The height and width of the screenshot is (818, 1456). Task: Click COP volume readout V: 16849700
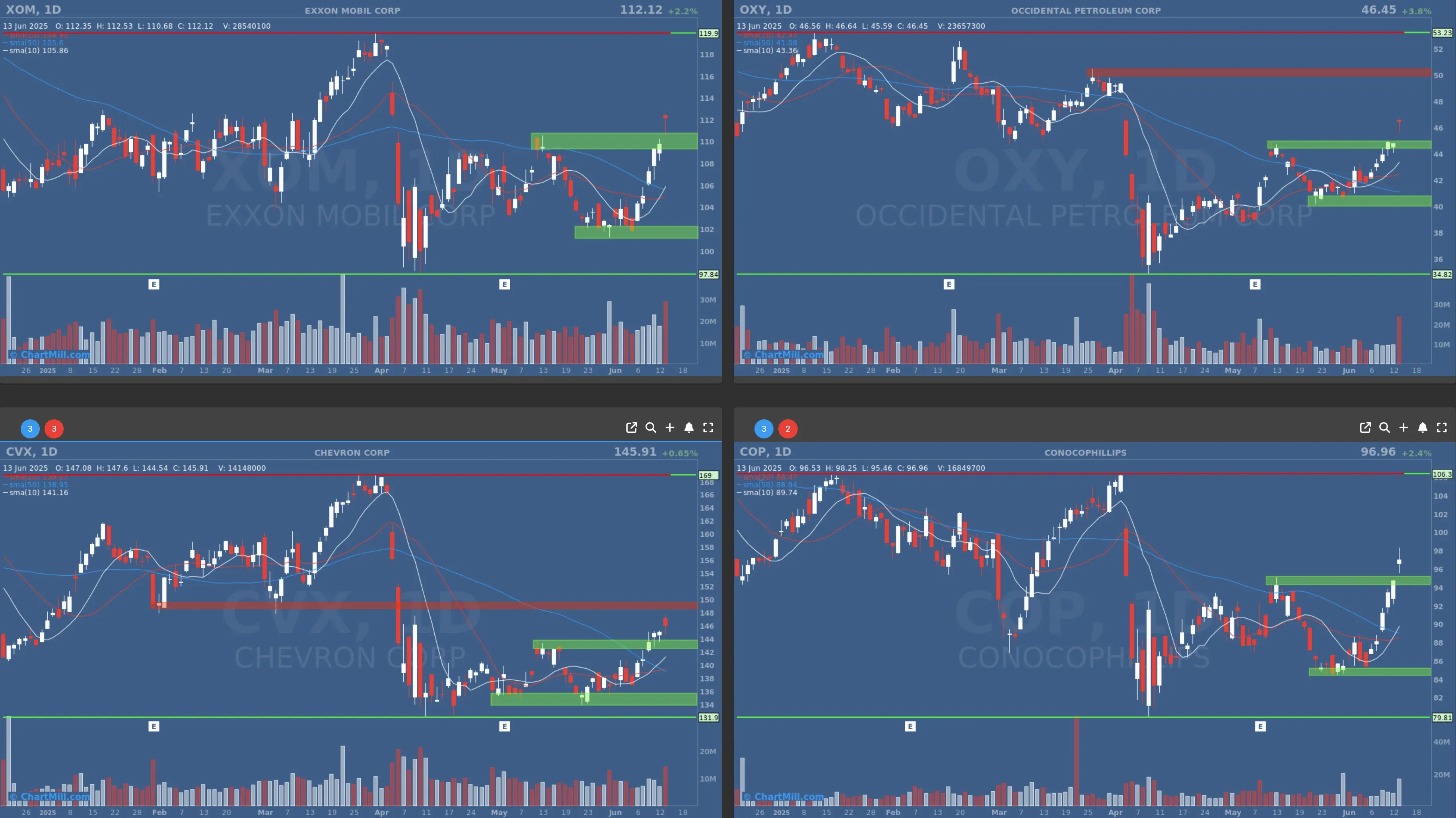961,468
